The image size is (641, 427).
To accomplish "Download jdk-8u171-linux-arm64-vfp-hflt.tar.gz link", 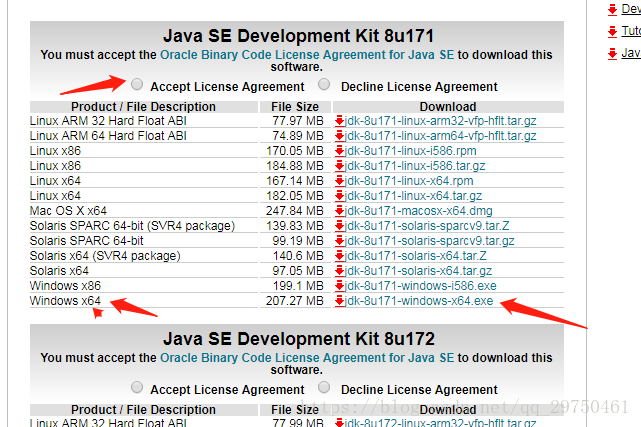I will pos(441,136).
